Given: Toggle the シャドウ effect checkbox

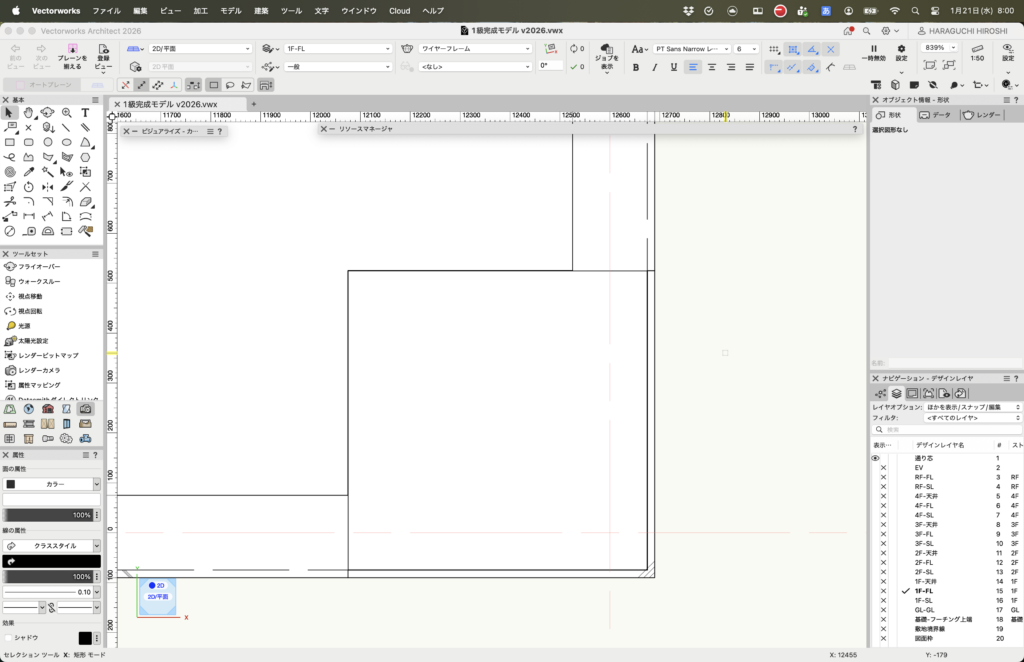Looking at the screenshot, I should 9,637.
